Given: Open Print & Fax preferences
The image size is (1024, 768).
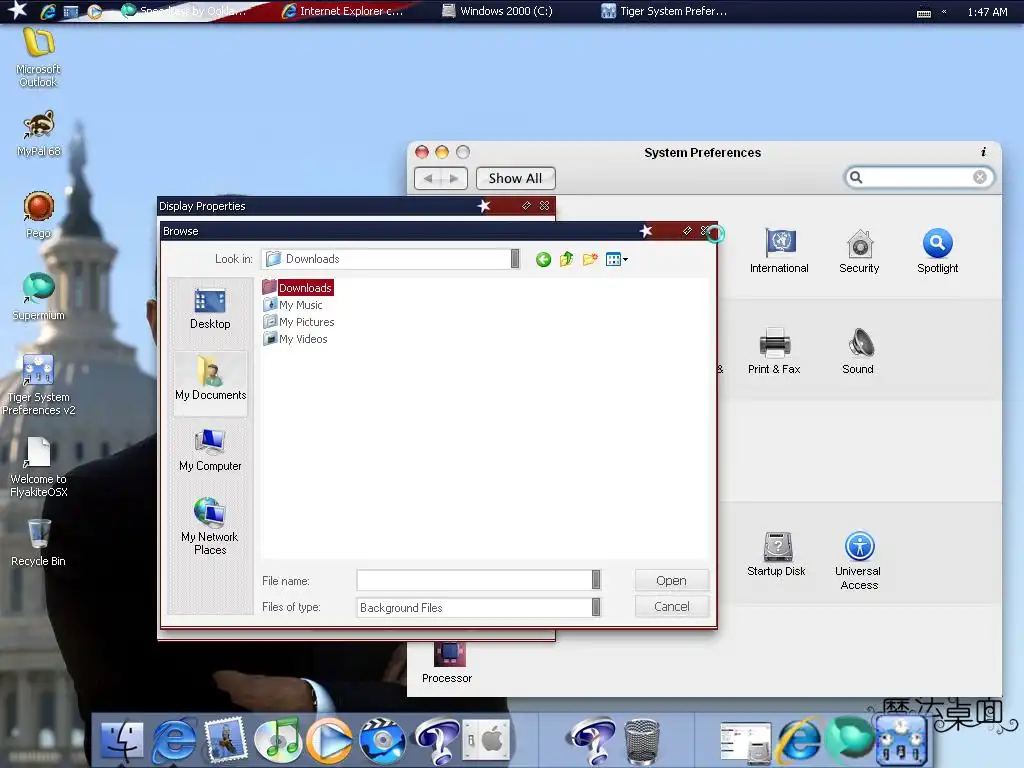Looking at the screenshot, I should pos(774,351).
